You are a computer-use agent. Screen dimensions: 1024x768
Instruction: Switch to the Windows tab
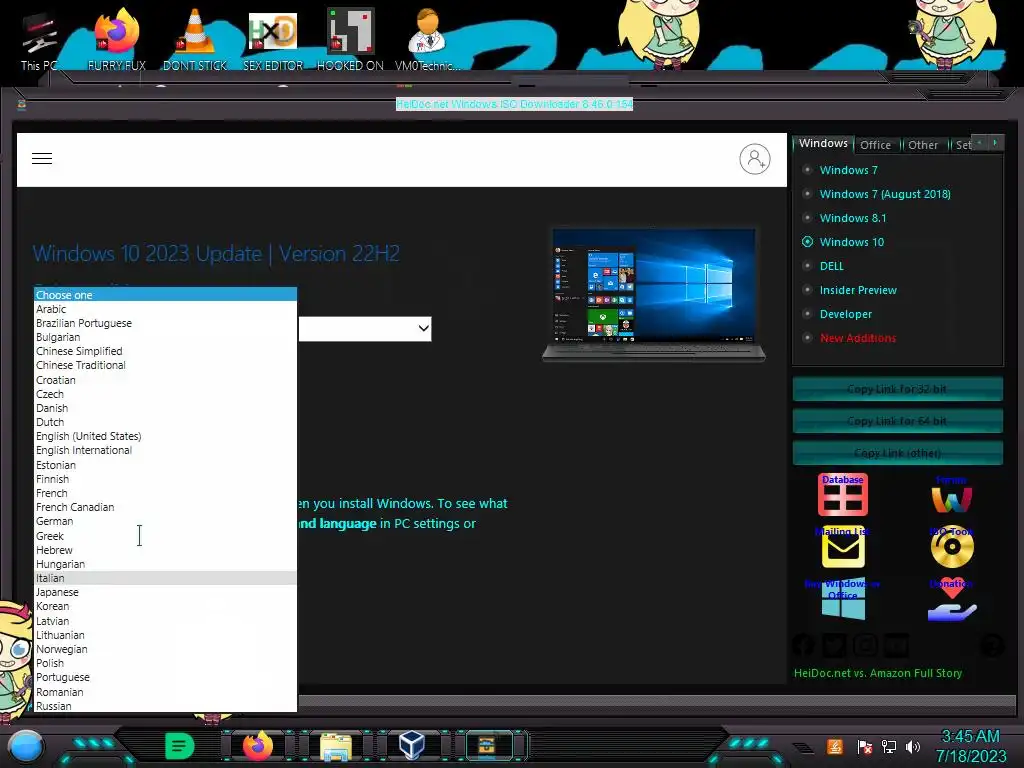tap(823, 143)
